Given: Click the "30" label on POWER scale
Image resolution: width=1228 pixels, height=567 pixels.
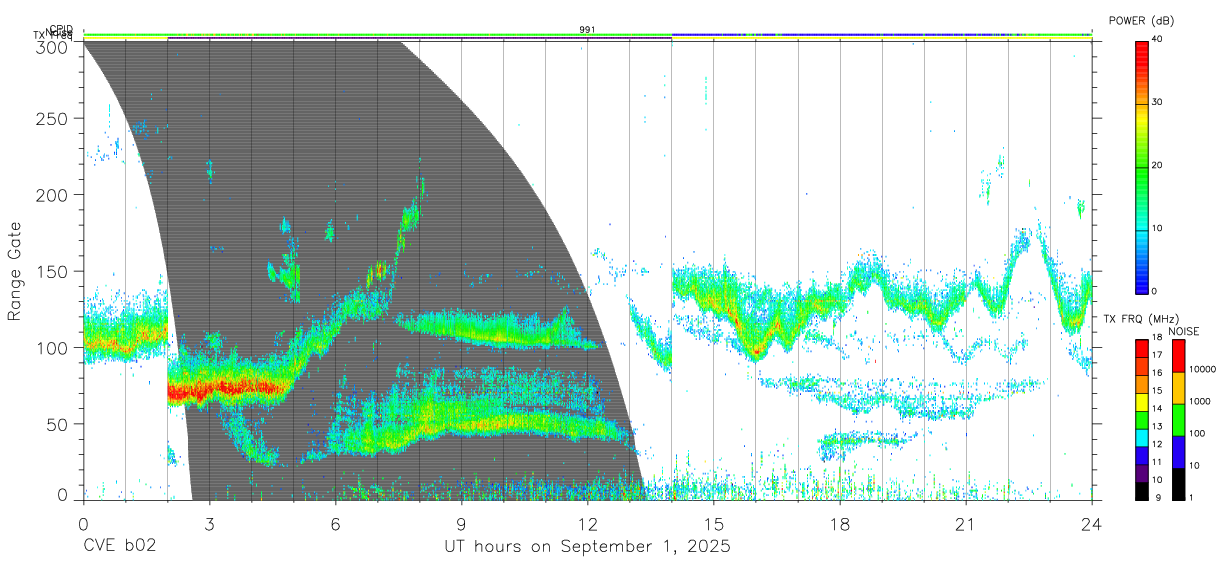Looking at the screenshot, I should [1156, 102].
